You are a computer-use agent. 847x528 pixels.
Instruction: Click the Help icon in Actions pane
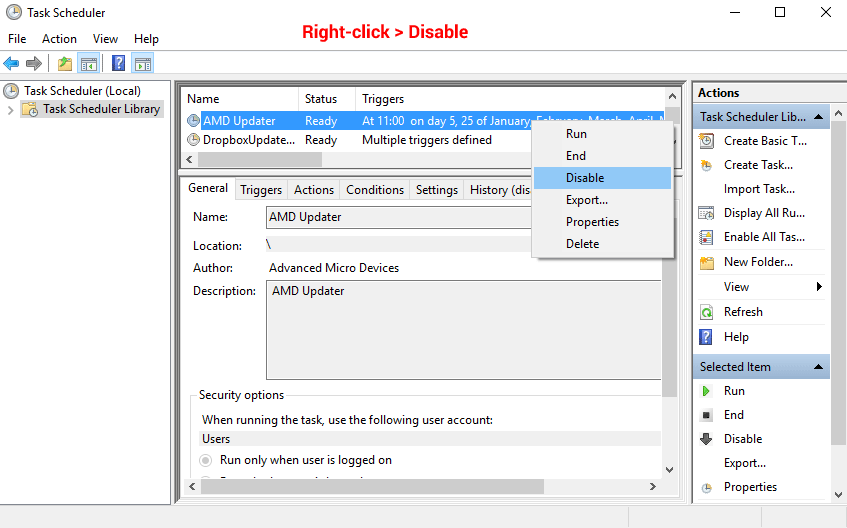point(705,337)
